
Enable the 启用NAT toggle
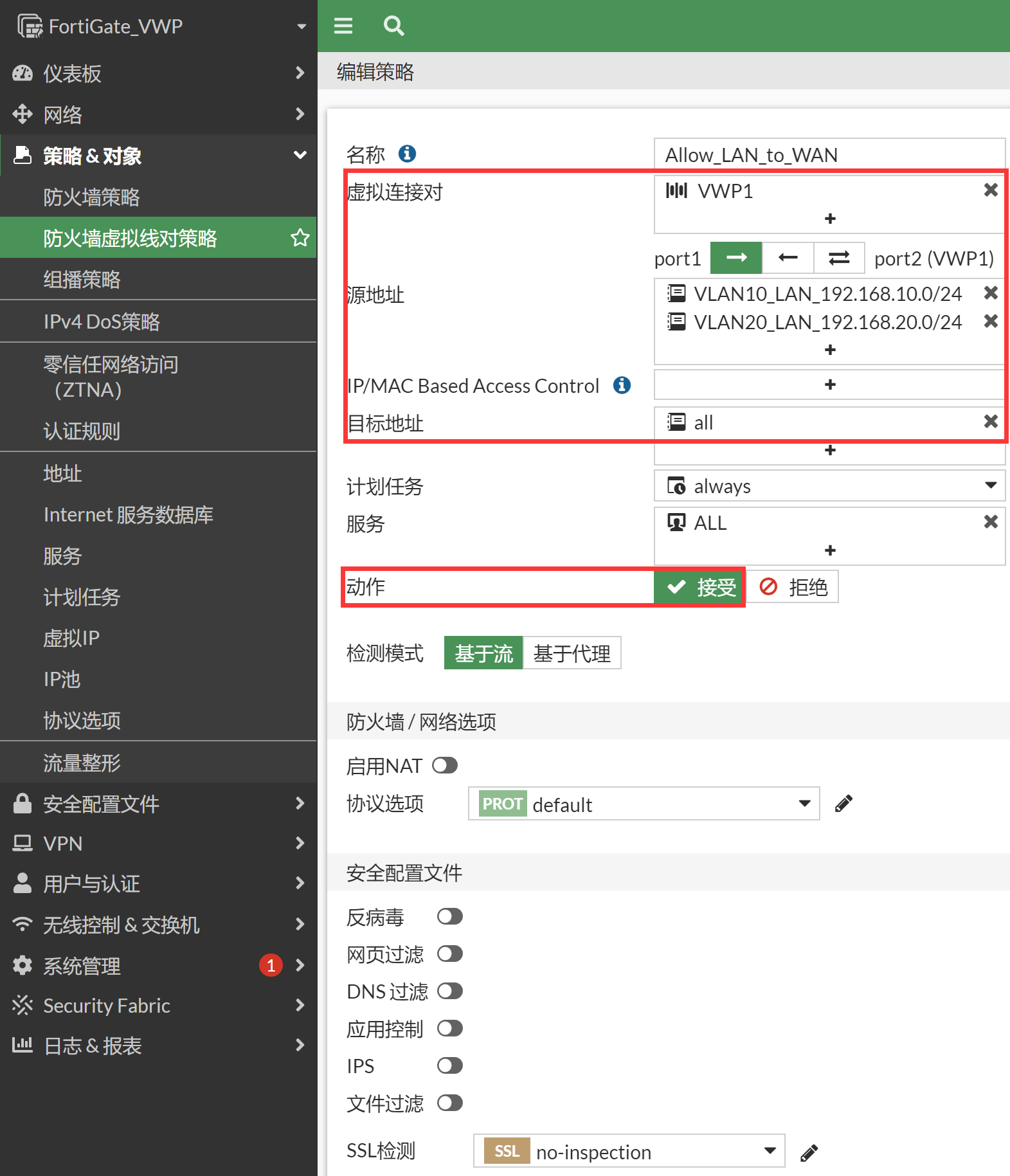(445, 766)
